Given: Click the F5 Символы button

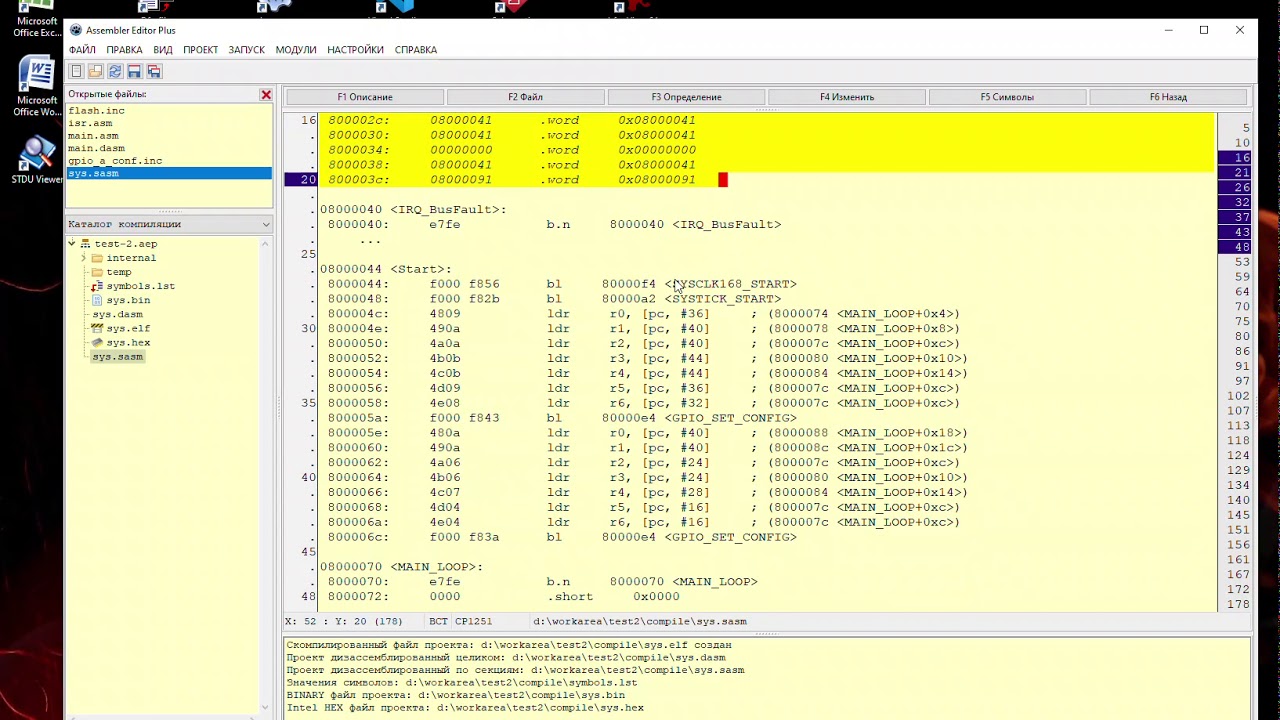Looking at the screenshot, I should (x=1007, y=97).
